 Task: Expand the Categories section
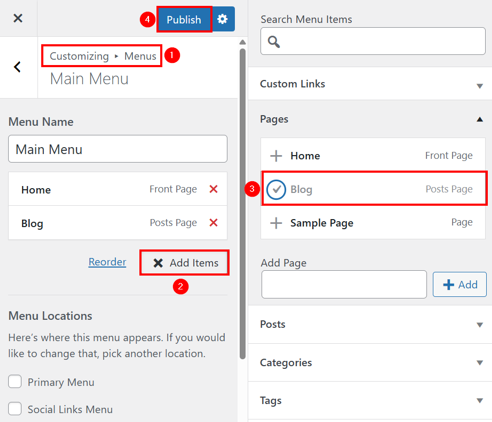(370, 363)
